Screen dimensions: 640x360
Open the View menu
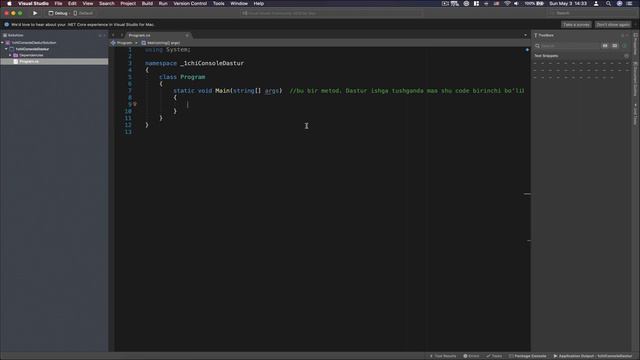click(x=88, y=3)
